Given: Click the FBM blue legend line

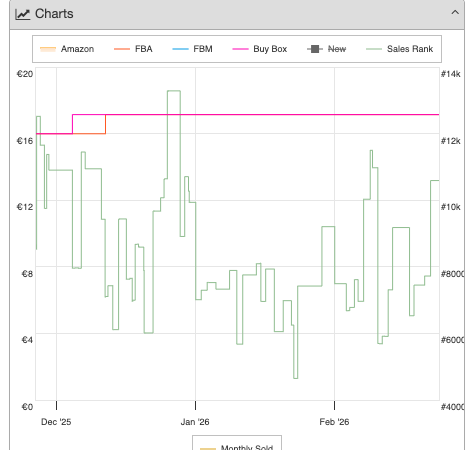Looking at the screenshot, I should (x=180, y=49).
